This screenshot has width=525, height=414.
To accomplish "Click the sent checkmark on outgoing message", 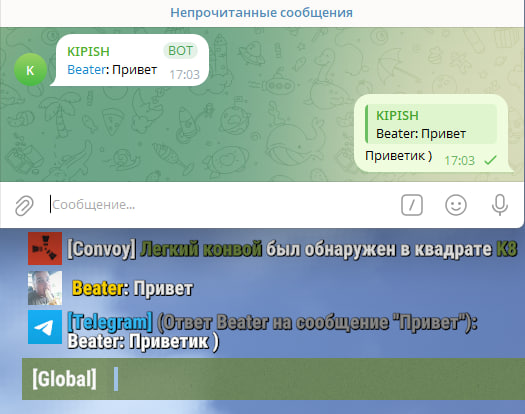I will 490,160.
